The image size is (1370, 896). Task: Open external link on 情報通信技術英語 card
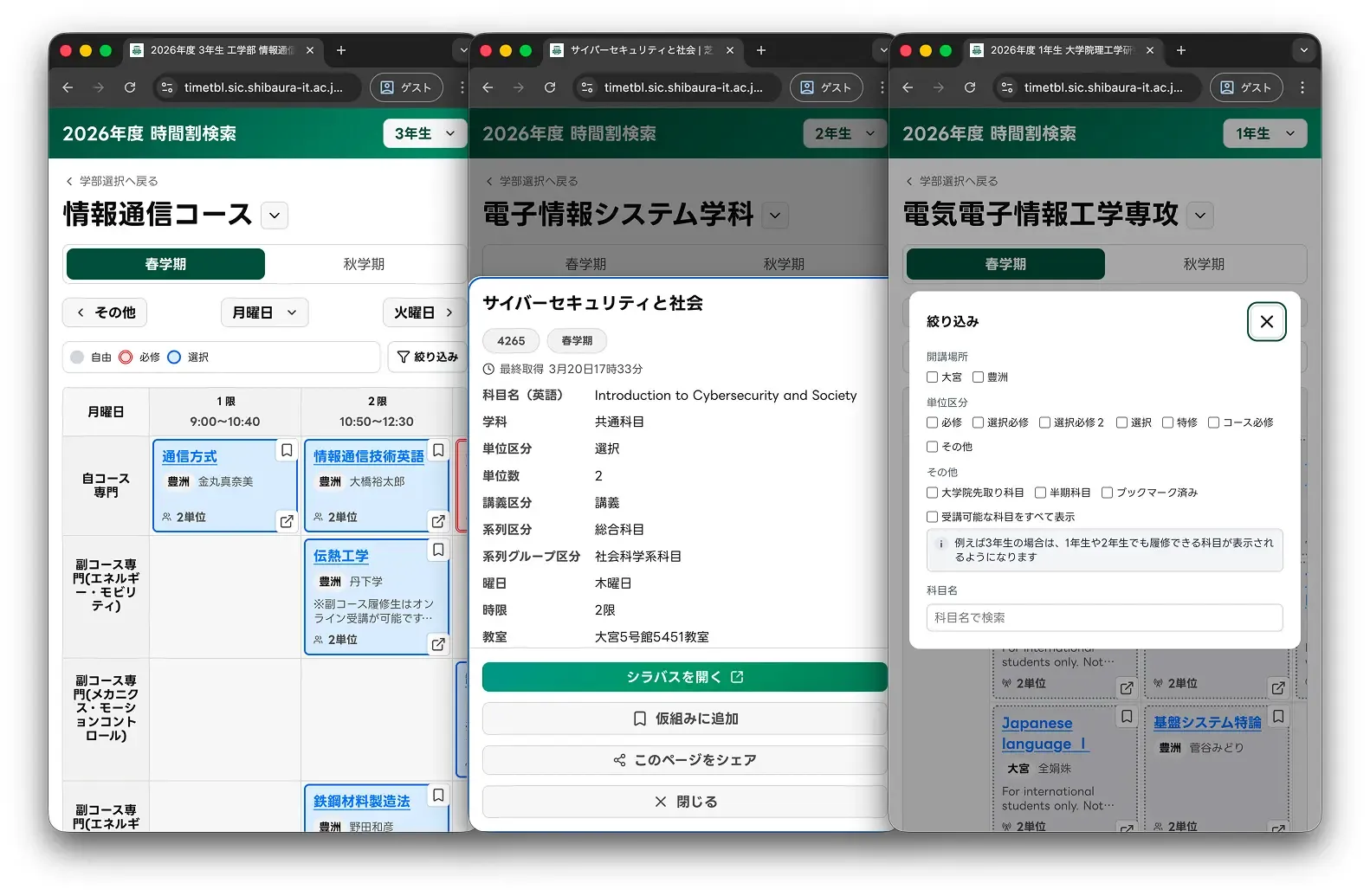(438, 521)
